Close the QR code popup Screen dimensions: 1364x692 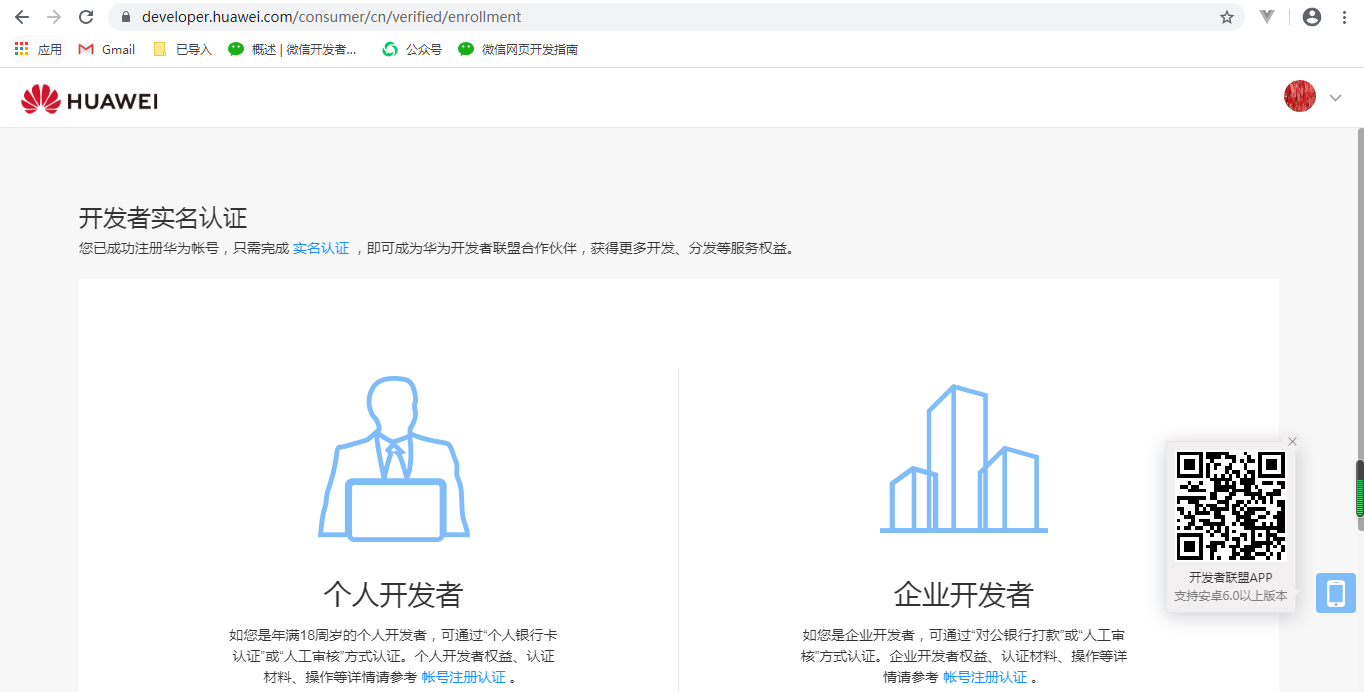(1292, 442)
